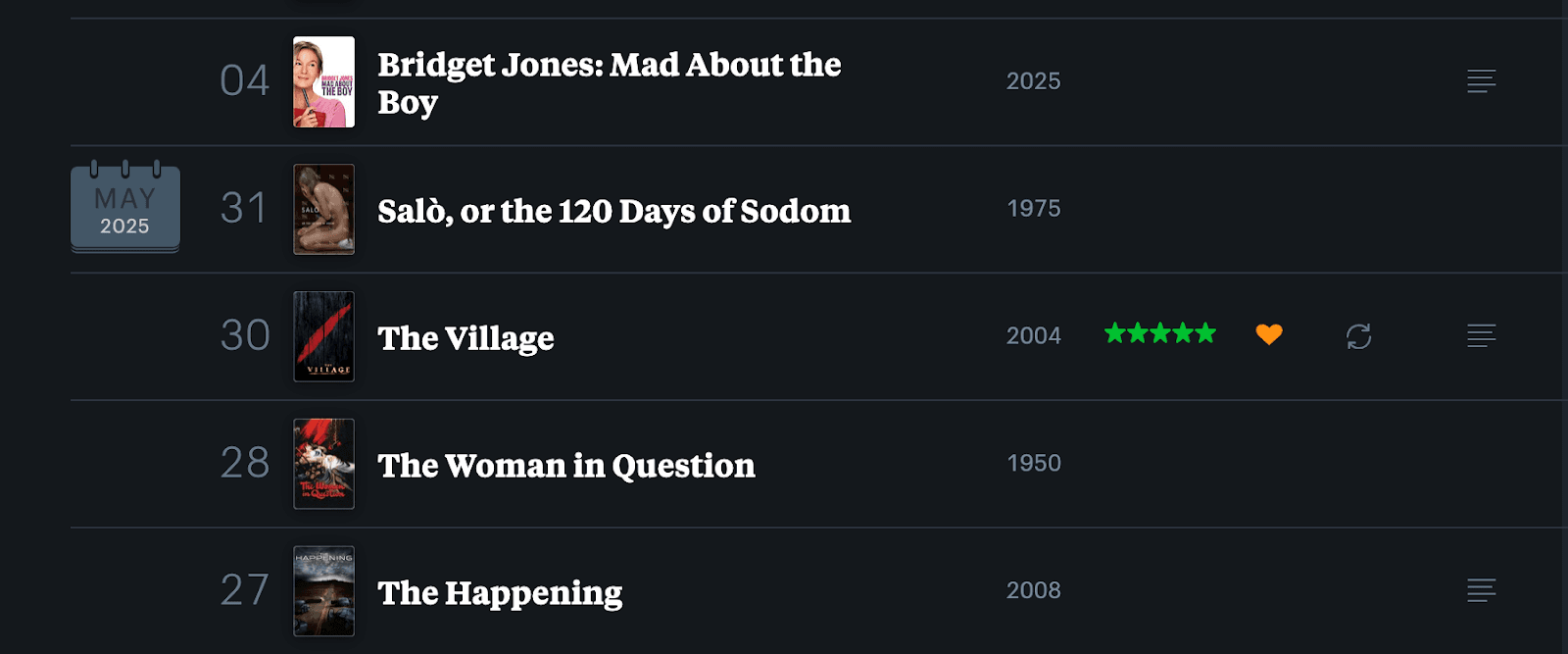The image size is (1568, 654).
Task: Open the May 2025 calendar icon
Action: pos(124,209)
